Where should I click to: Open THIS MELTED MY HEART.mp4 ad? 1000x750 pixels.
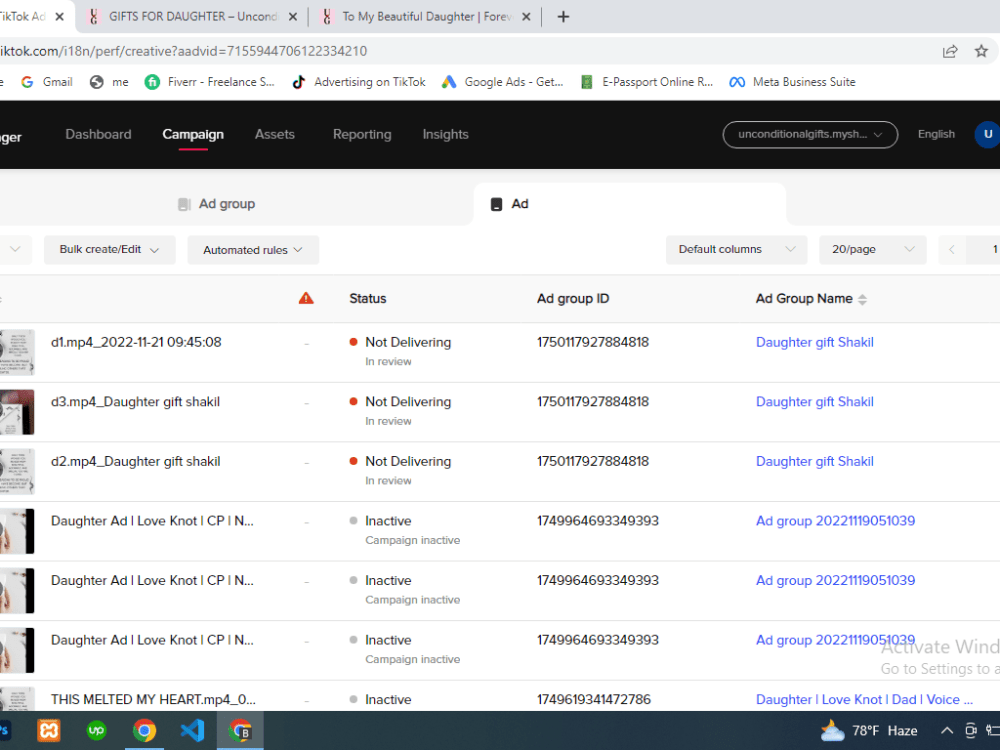coord(153,699)
